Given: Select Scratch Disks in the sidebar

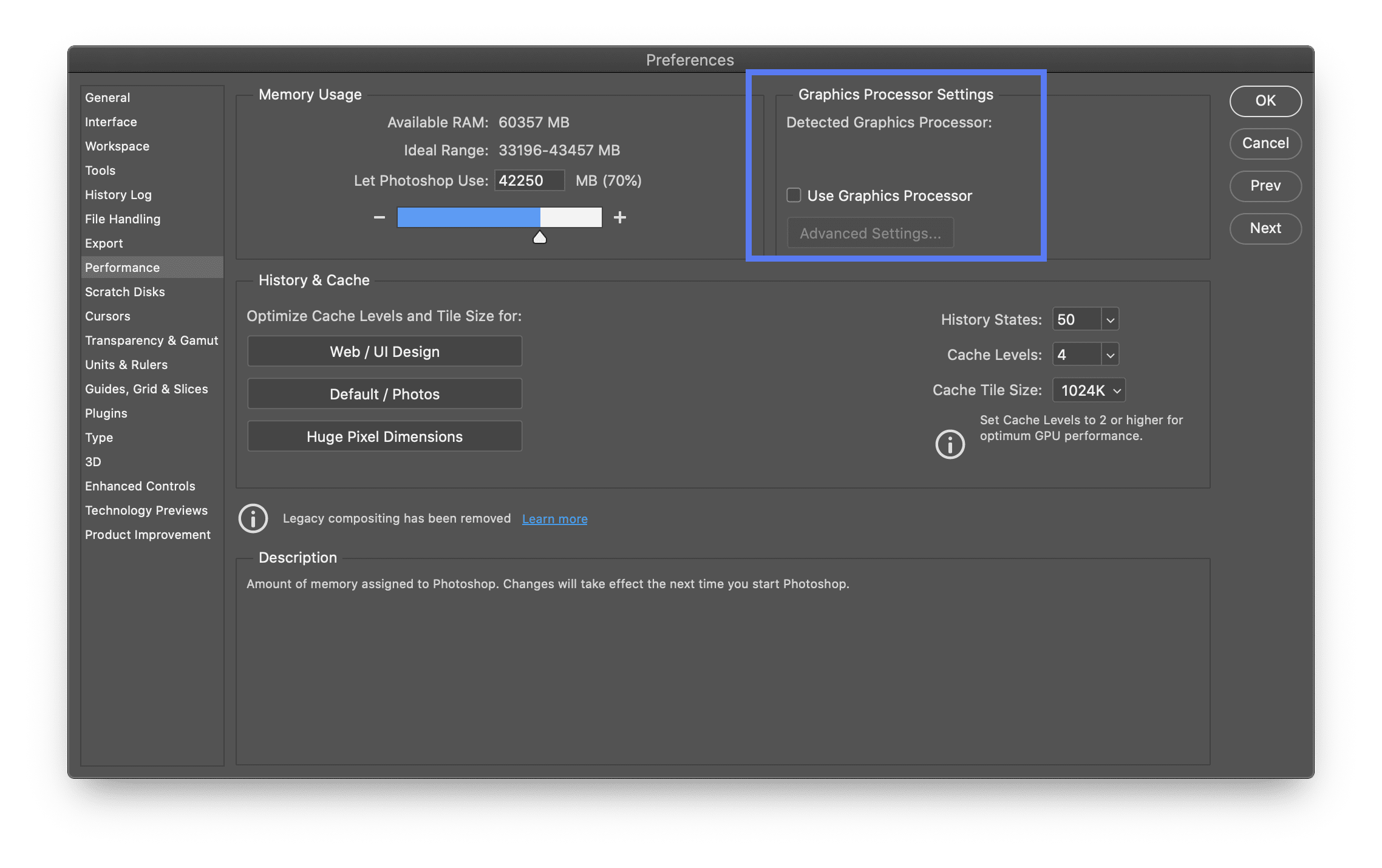Looking at the screenshot, I should click(125, 292).
